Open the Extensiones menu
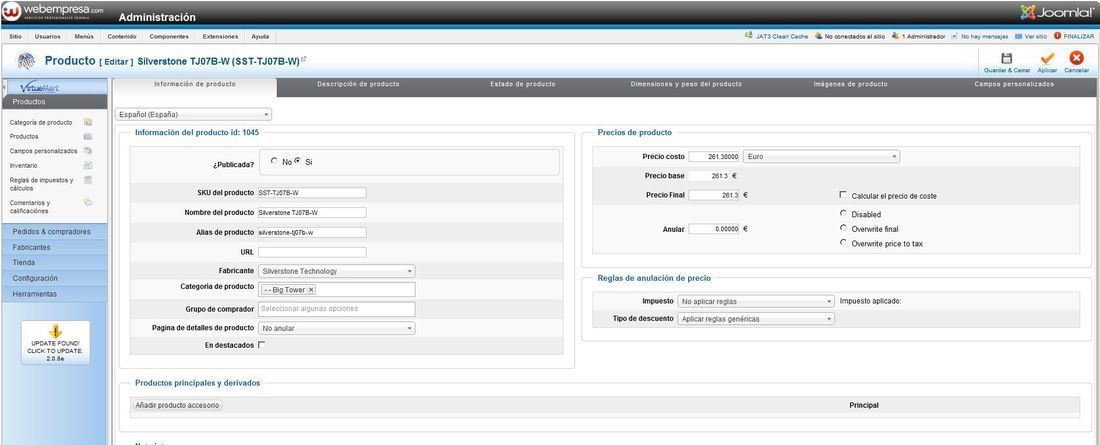The width and height of the screenshot is (1100, 445). pos(220,36)
